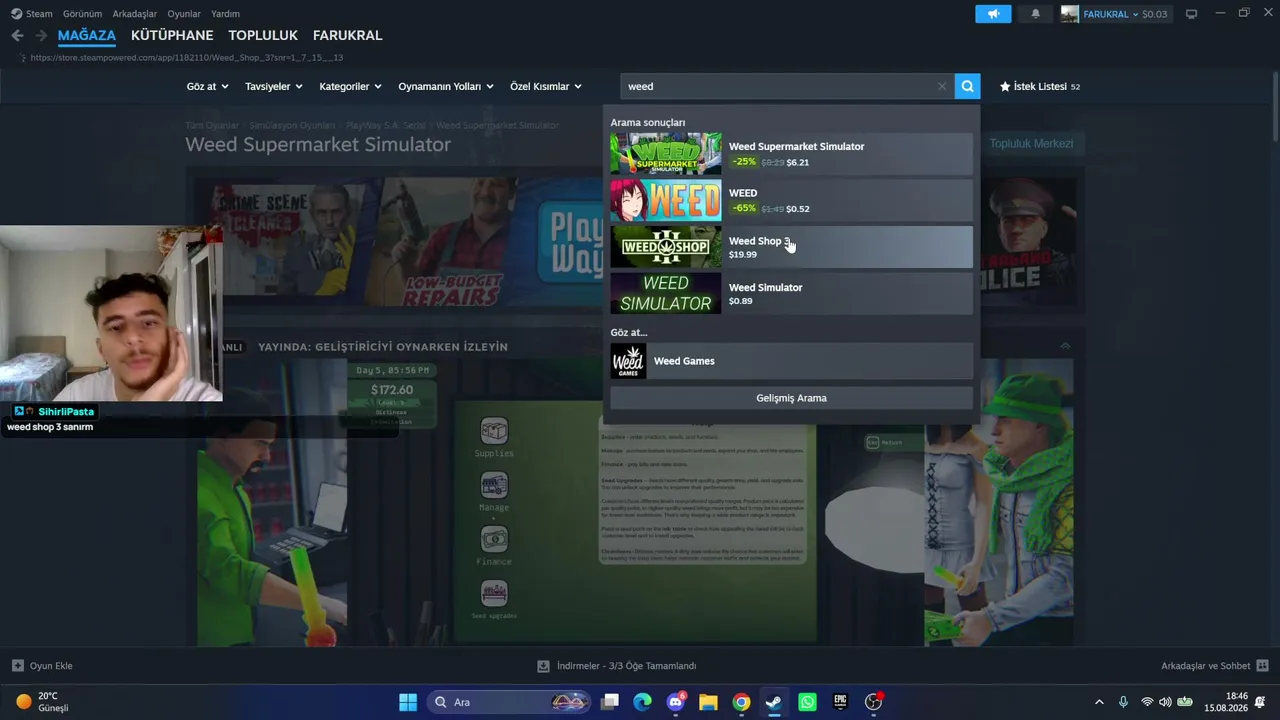Open the Görünüm menu
1280x720 pixels.
(82, 14)
